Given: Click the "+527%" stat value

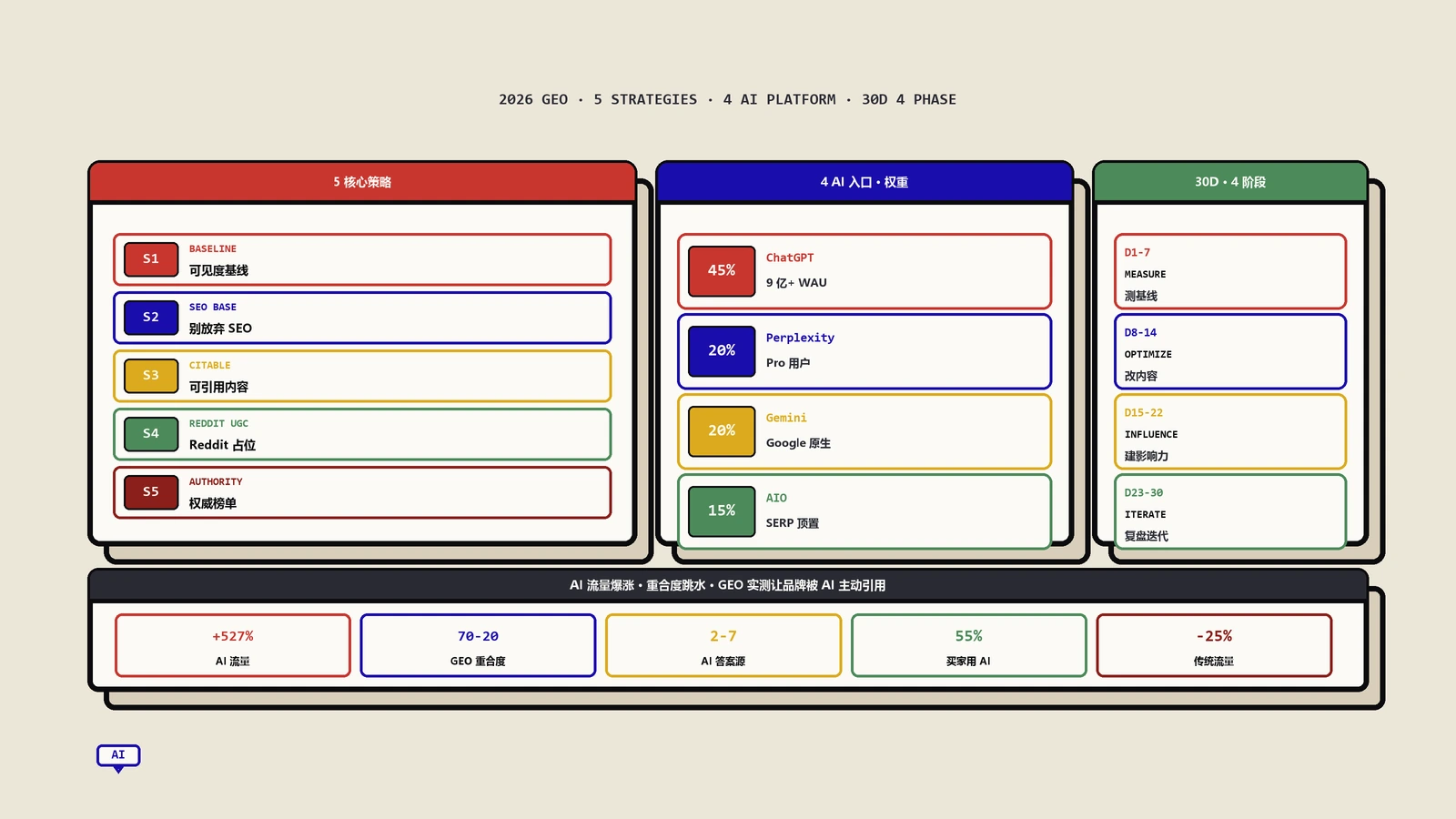Looking at the screenshot, I should (x=233, y=637).
